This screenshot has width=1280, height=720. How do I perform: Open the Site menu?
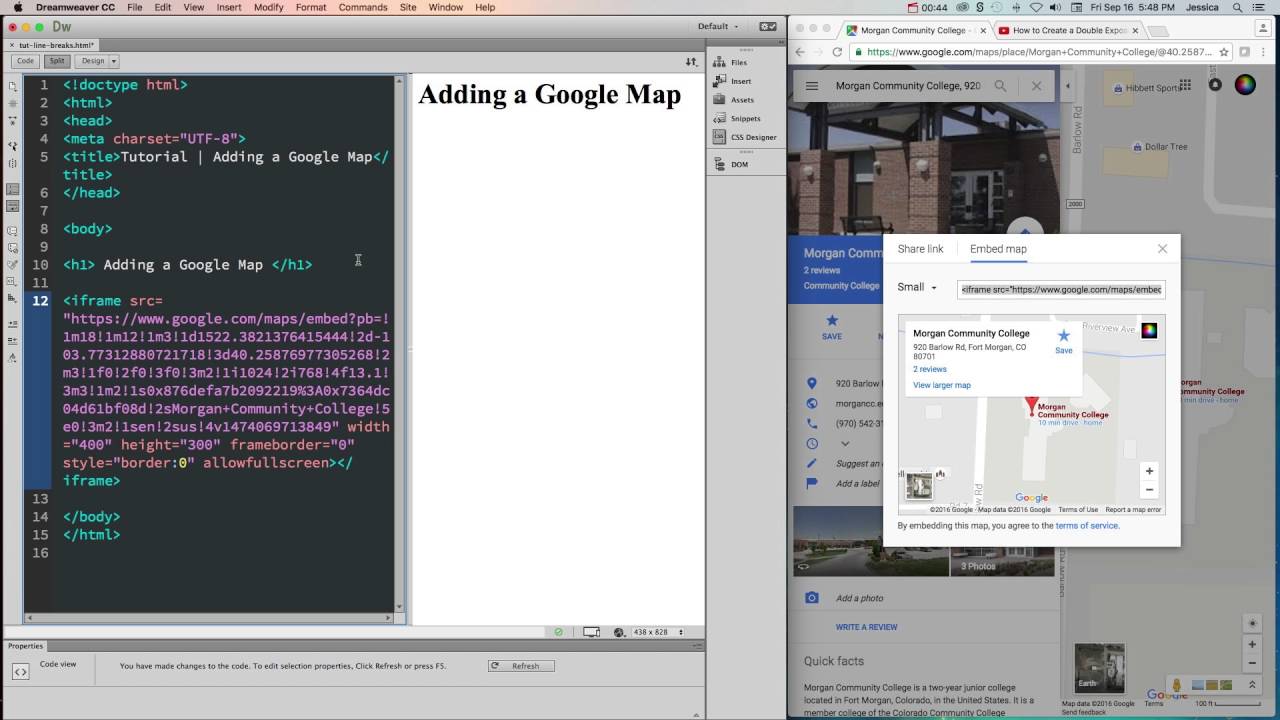[x=408, y=7]
